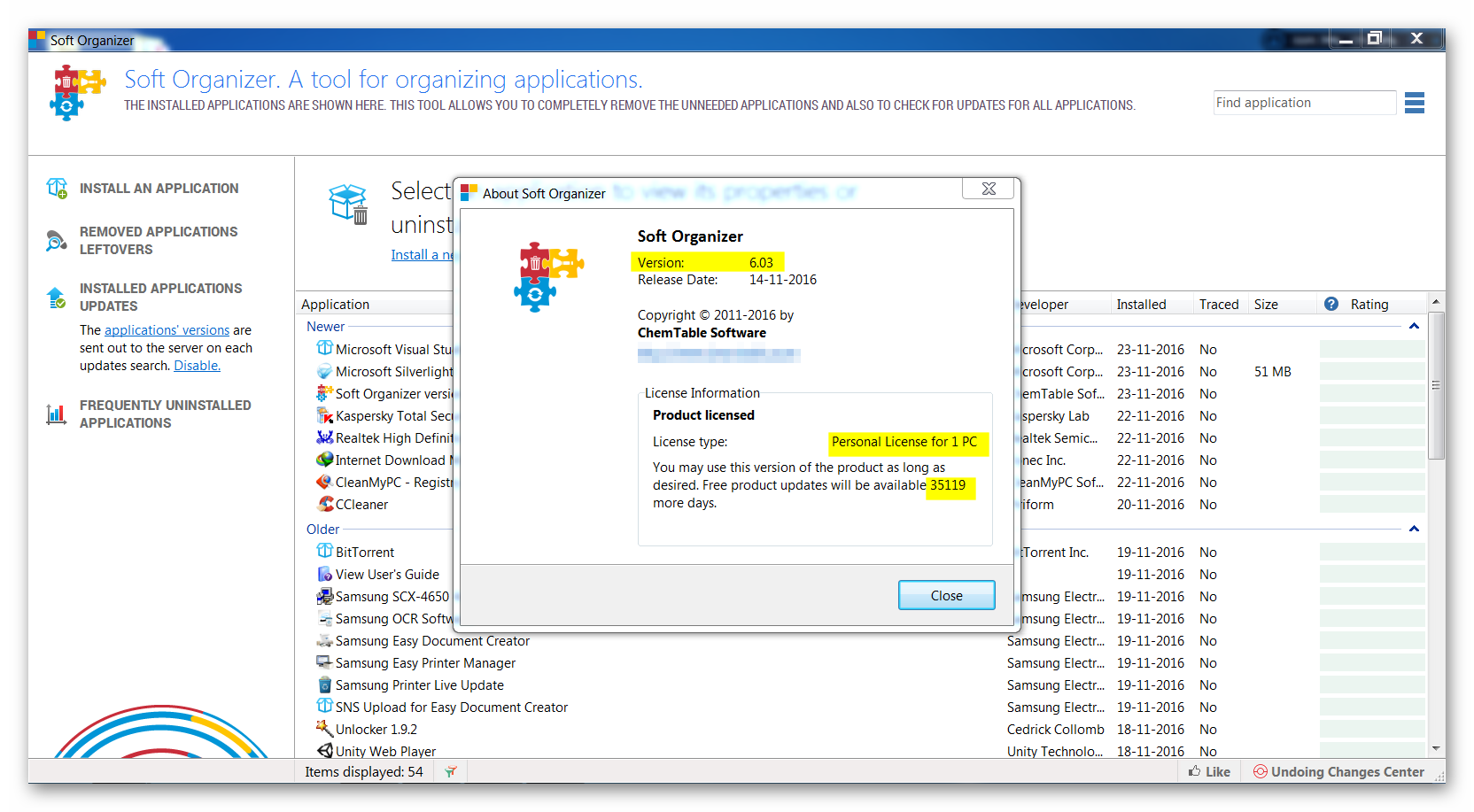Open the applications' versions link

[167, 329]
